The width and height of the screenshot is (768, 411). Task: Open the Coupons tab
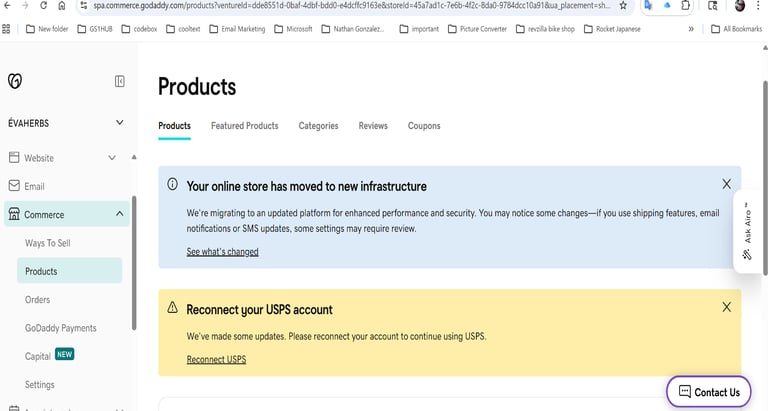click(x=424, y=126)
